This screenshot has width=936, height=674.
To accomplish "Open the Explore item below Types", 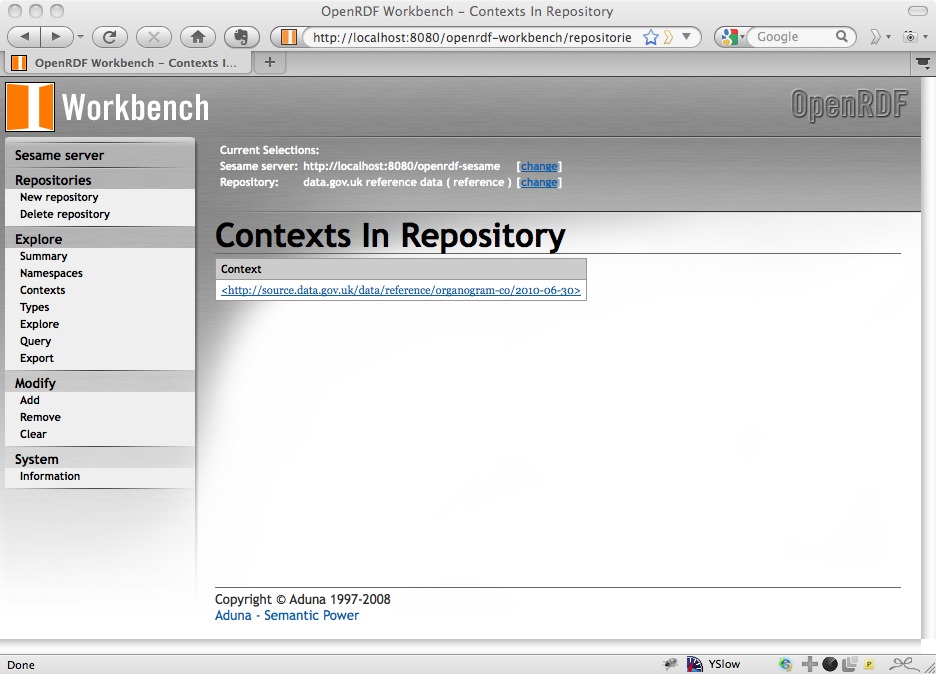I will click(39, 324).
